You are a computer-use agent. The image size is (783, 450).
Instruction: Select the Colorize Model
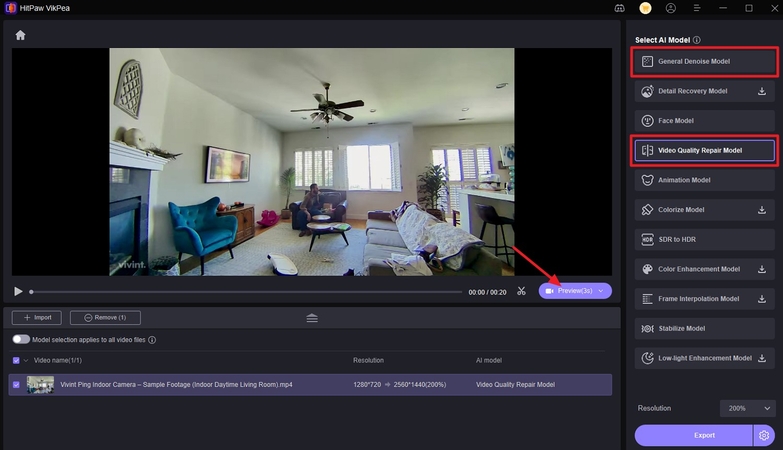[x=704, y=210]
